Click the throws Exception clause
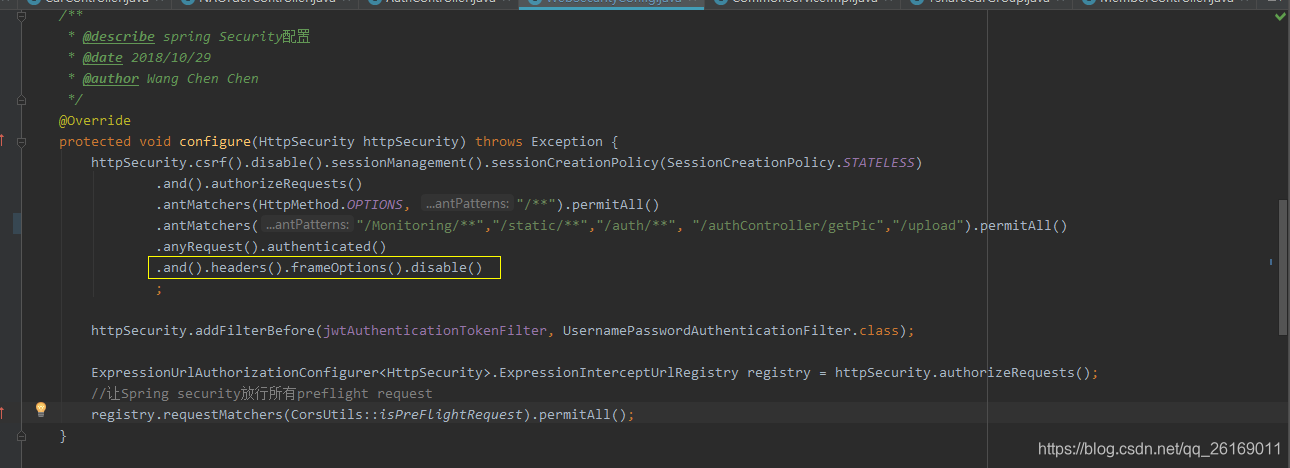 click(x=539, y=141)
